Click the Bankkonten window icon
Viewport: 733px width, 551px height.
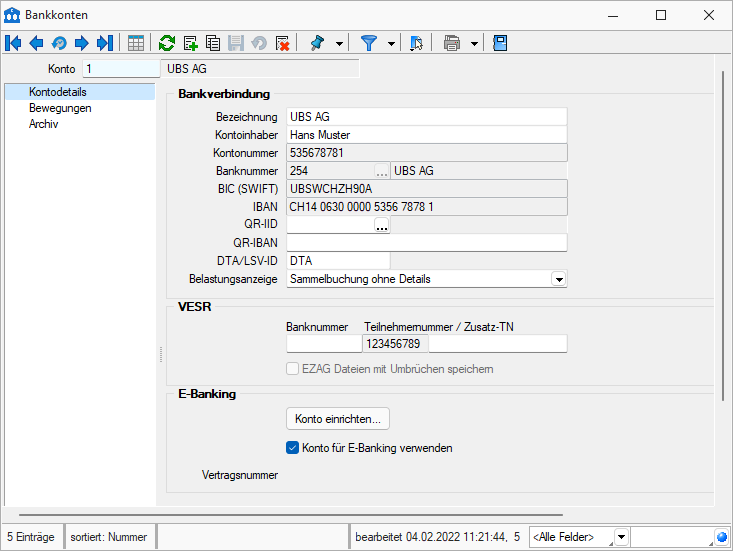point(12,15)
